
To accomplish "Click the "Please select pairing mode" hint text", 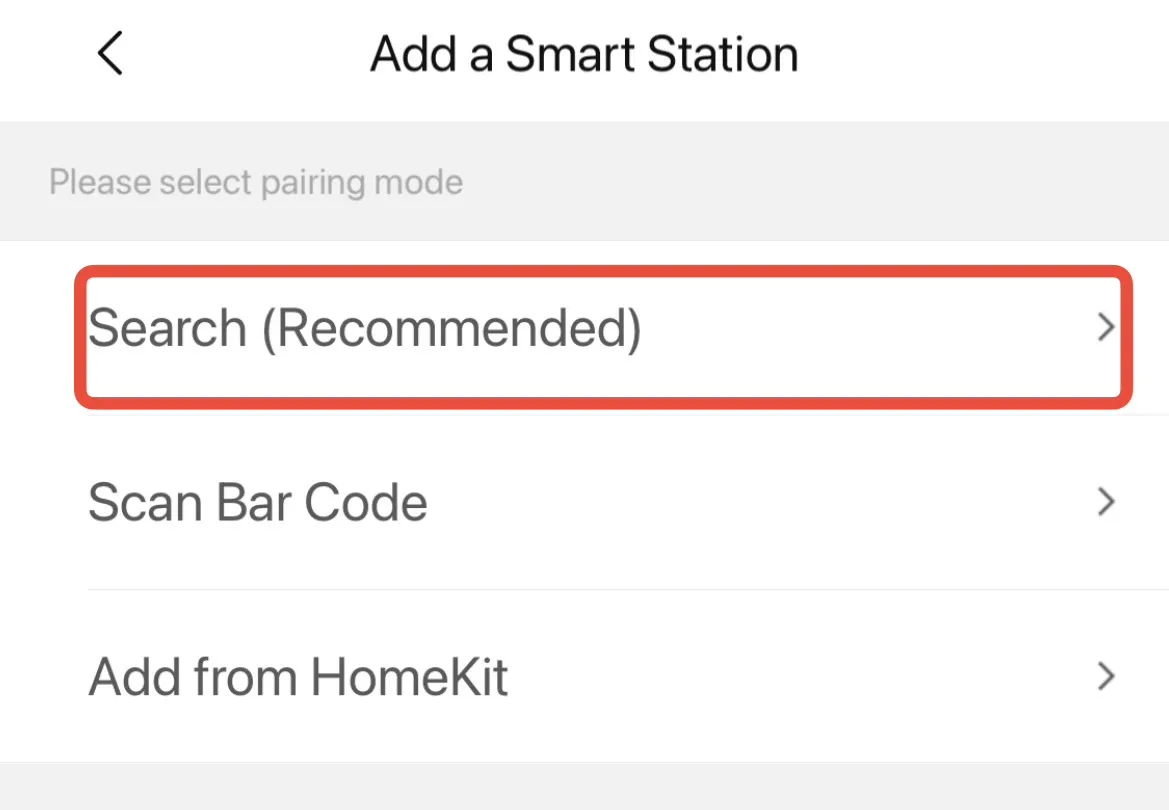I will [x=256, y=183].
